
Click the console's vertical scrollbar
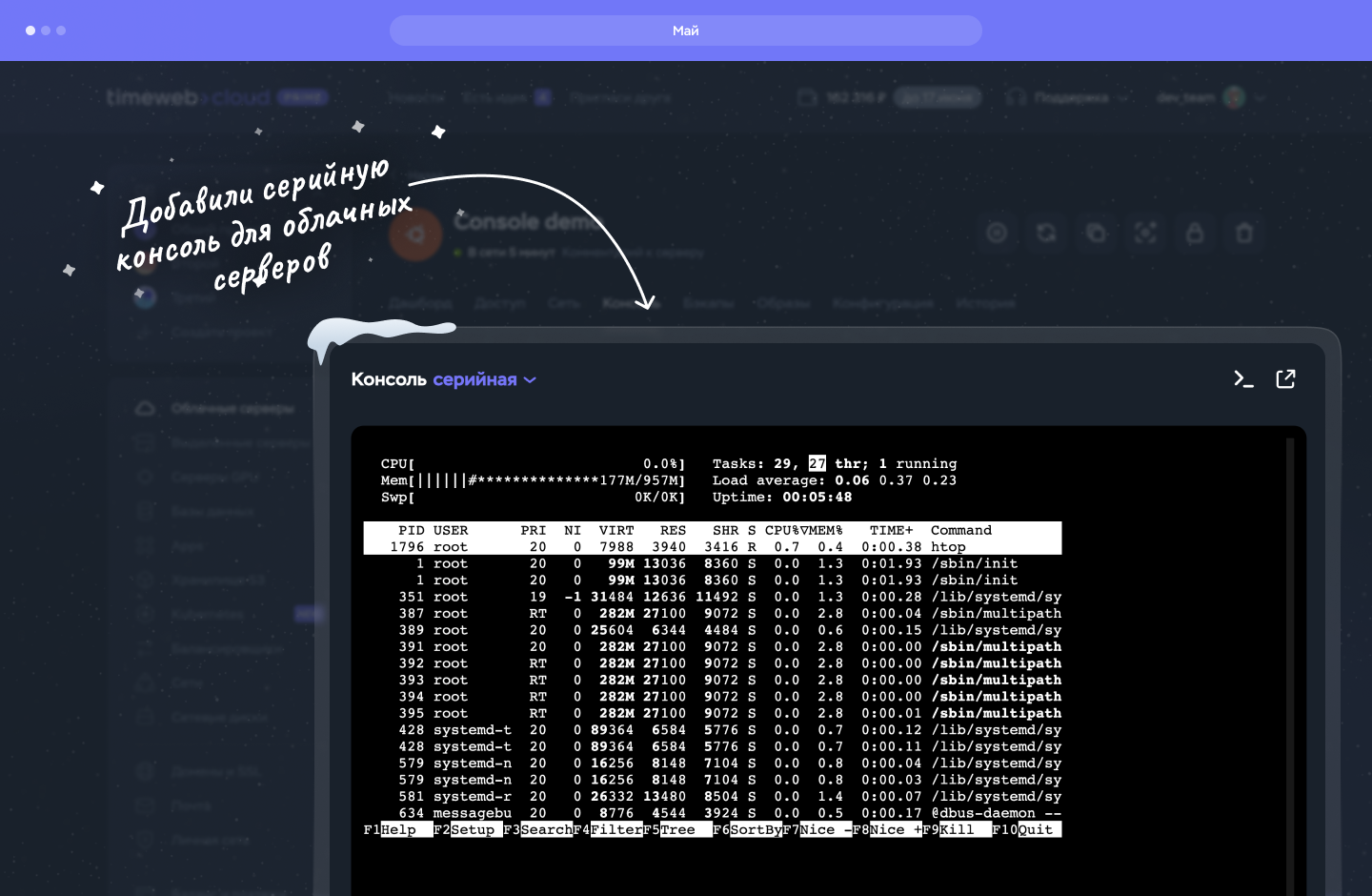pos(1290,667)
